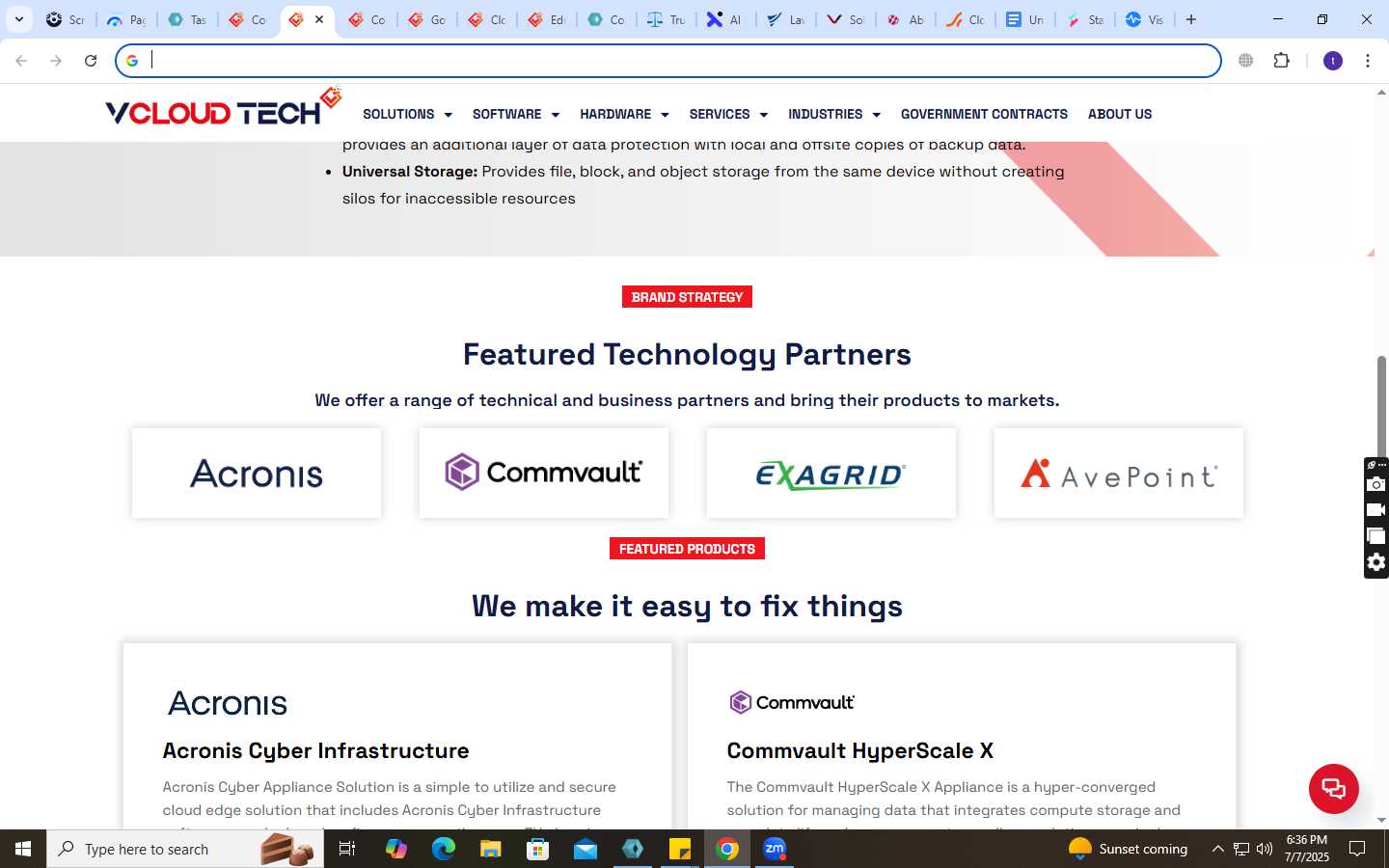This screenshot has height=868, width=1389.
Task: Click 'Featured Technology Partners' heading
Action: (x=687, y=354)
